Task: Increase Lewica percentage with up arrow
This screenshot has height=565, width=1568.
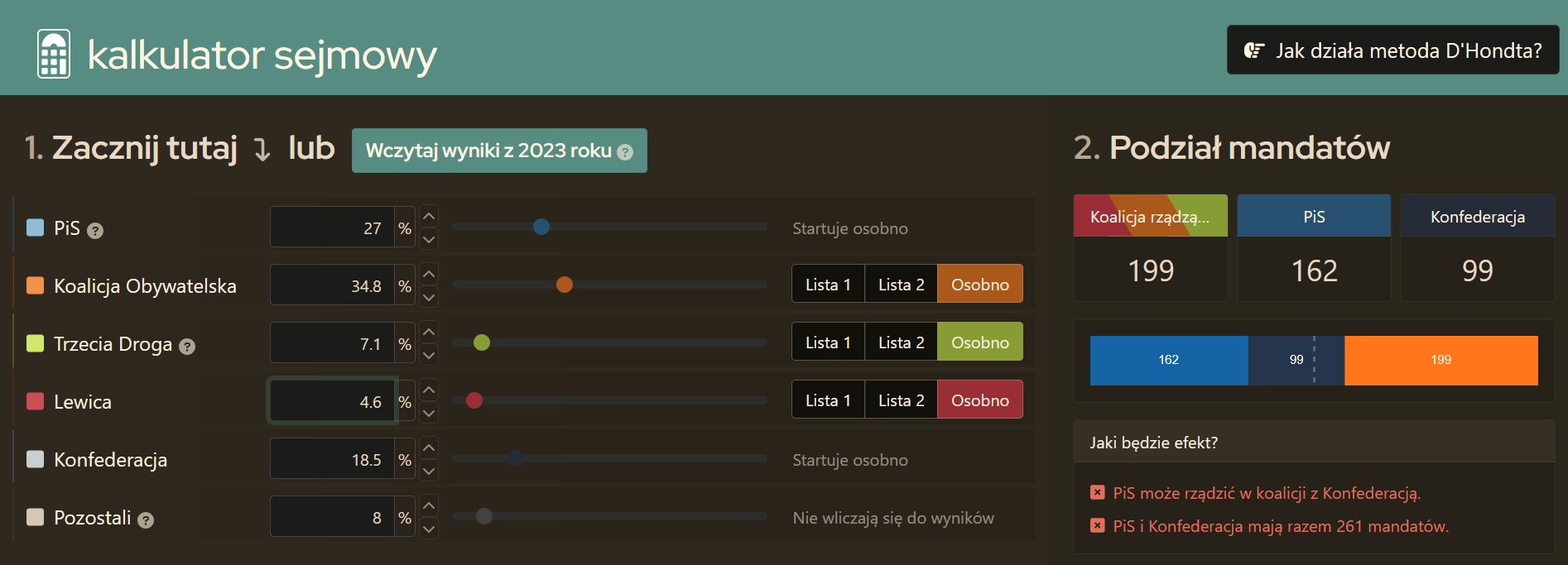Action: (429, 390)
